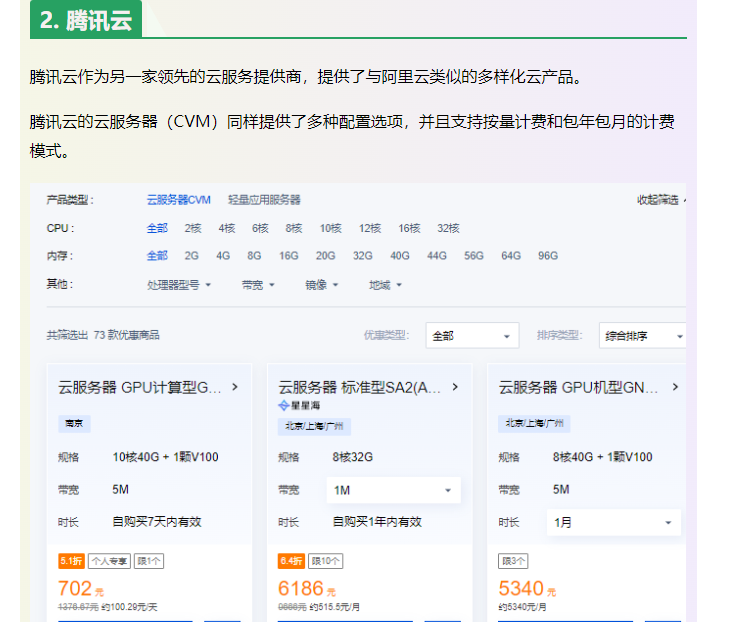Open the 1月 duration dropdown
738x622 pixels.
pos(614,522)
